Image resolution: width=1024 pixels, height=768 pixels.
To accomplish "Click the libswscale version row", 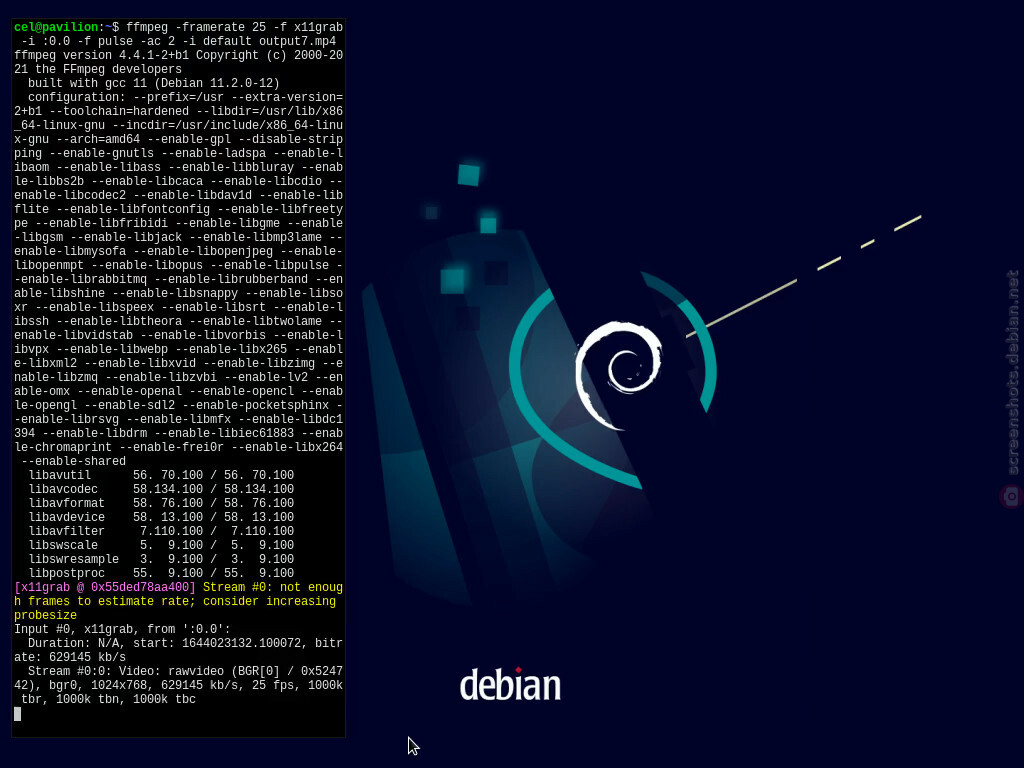I will [x=161, y=545].
